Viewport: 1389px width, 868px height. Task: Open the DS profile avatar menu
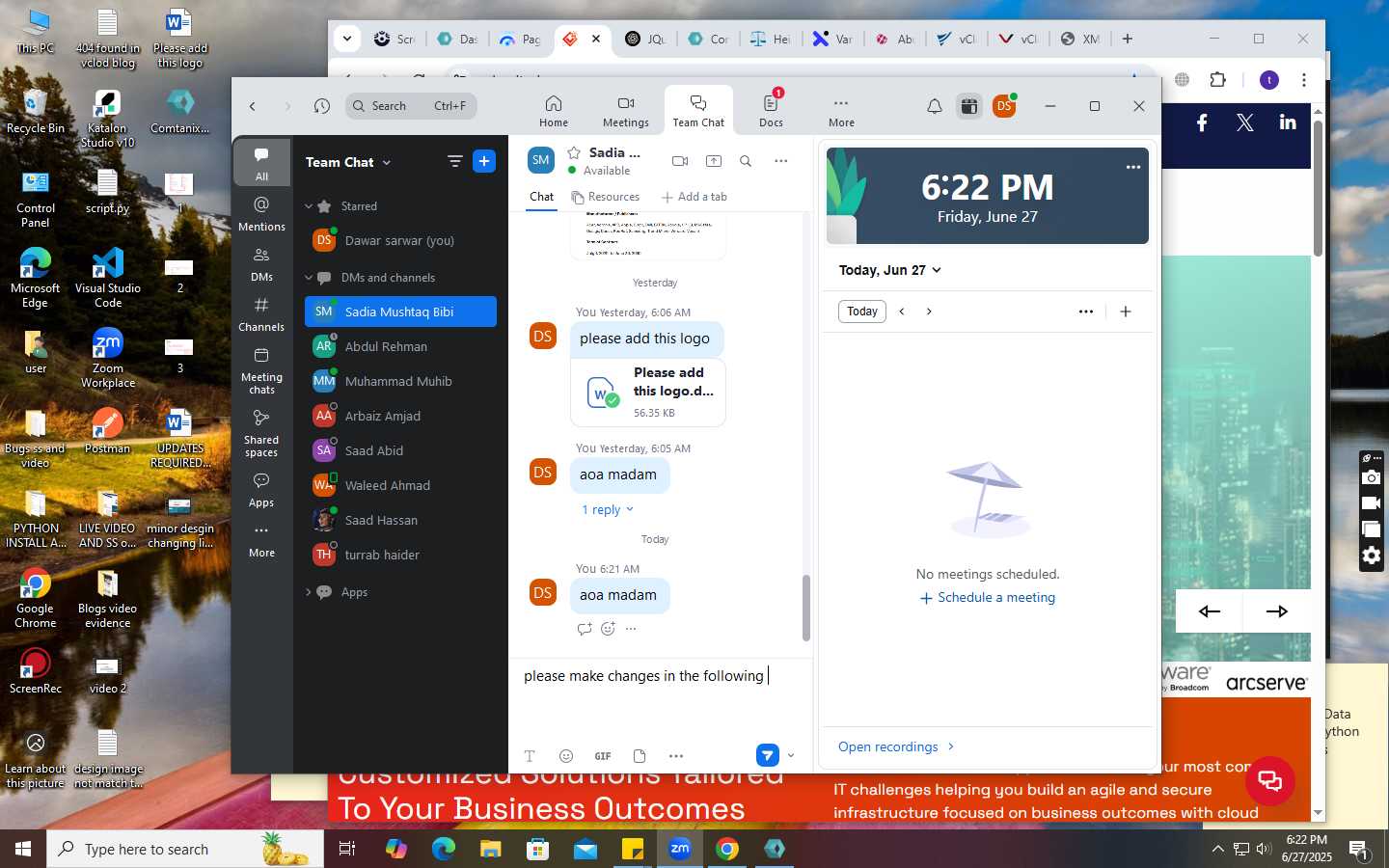click(x=1004, y=106)
